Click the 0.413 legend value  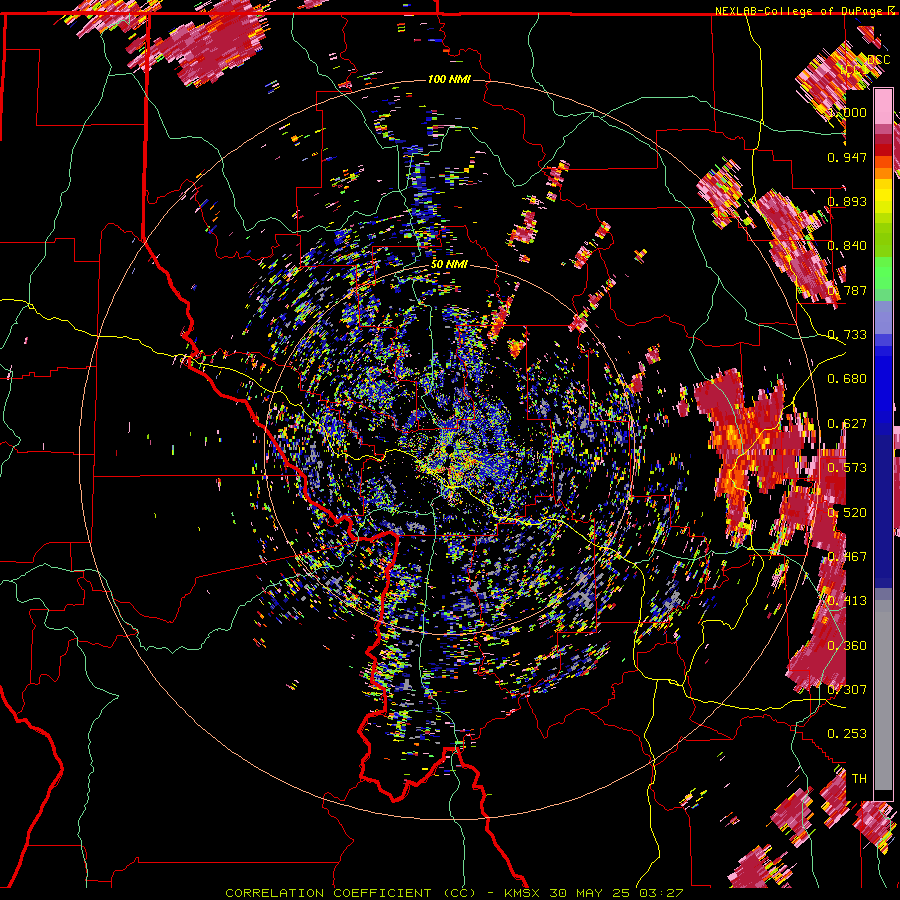(847, 600)
